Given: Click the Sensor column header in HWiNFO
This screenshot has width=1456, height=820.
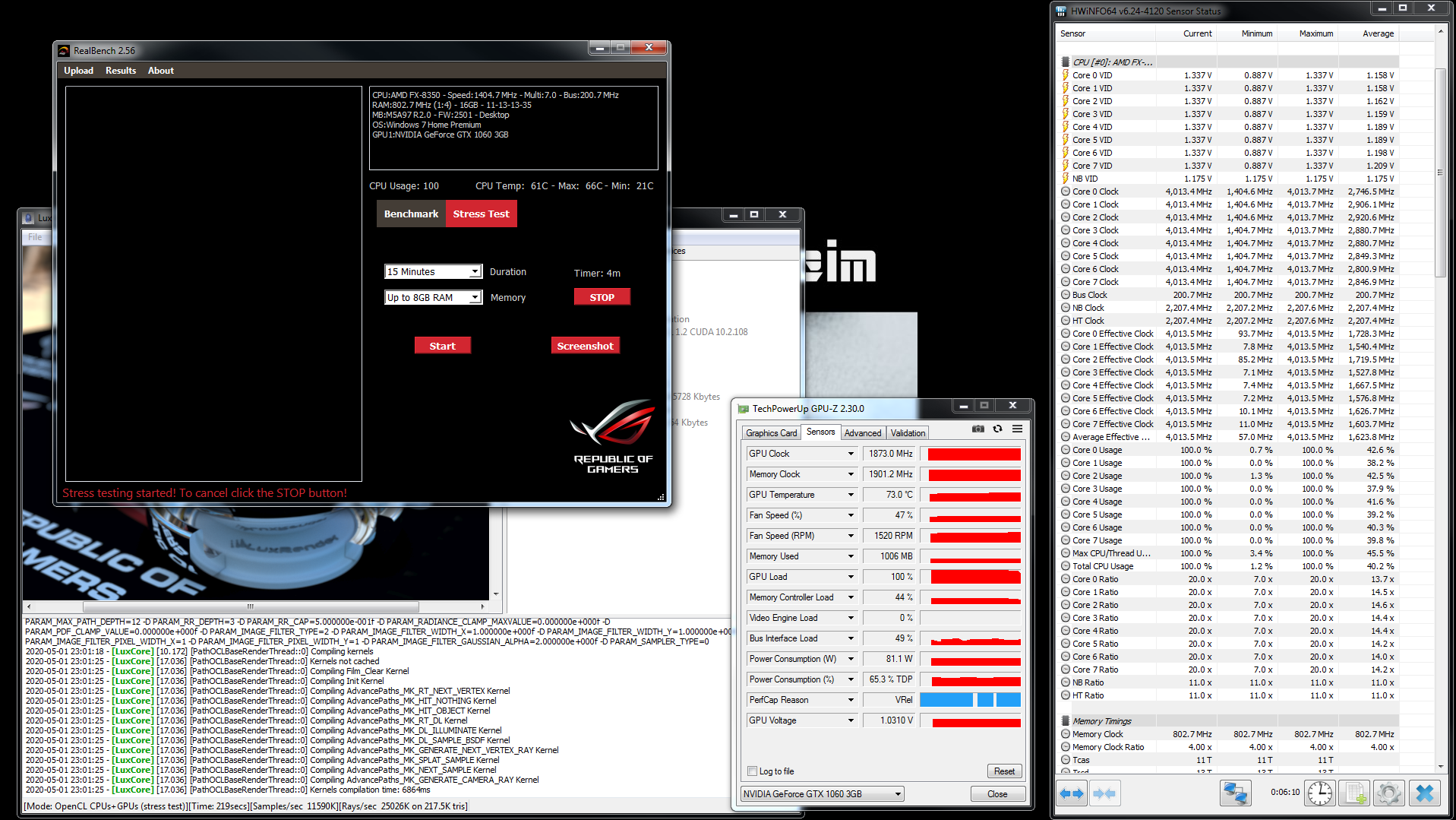Looking at the screenshot, I should [x=1106, y=33].
